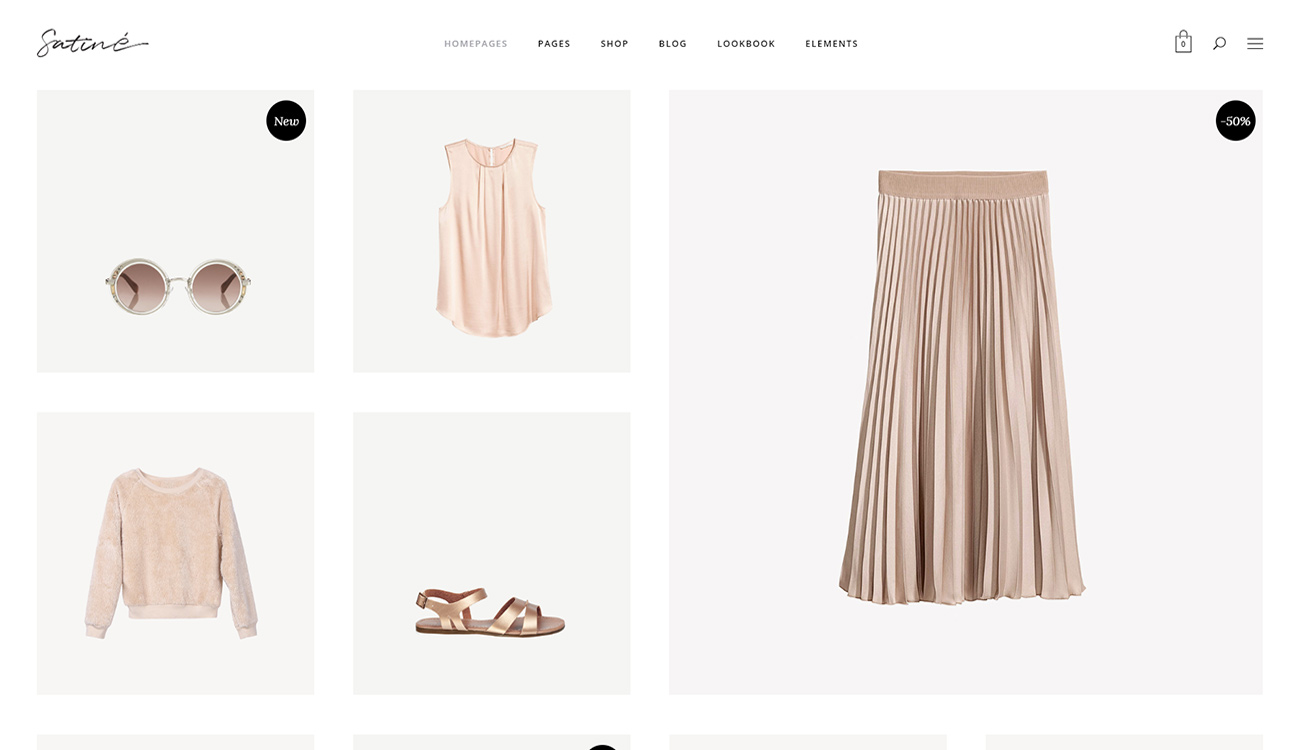Open the shopping bag cart icon
The width and height of the screenshot is (1300, 750).
tap(1183, 42)
